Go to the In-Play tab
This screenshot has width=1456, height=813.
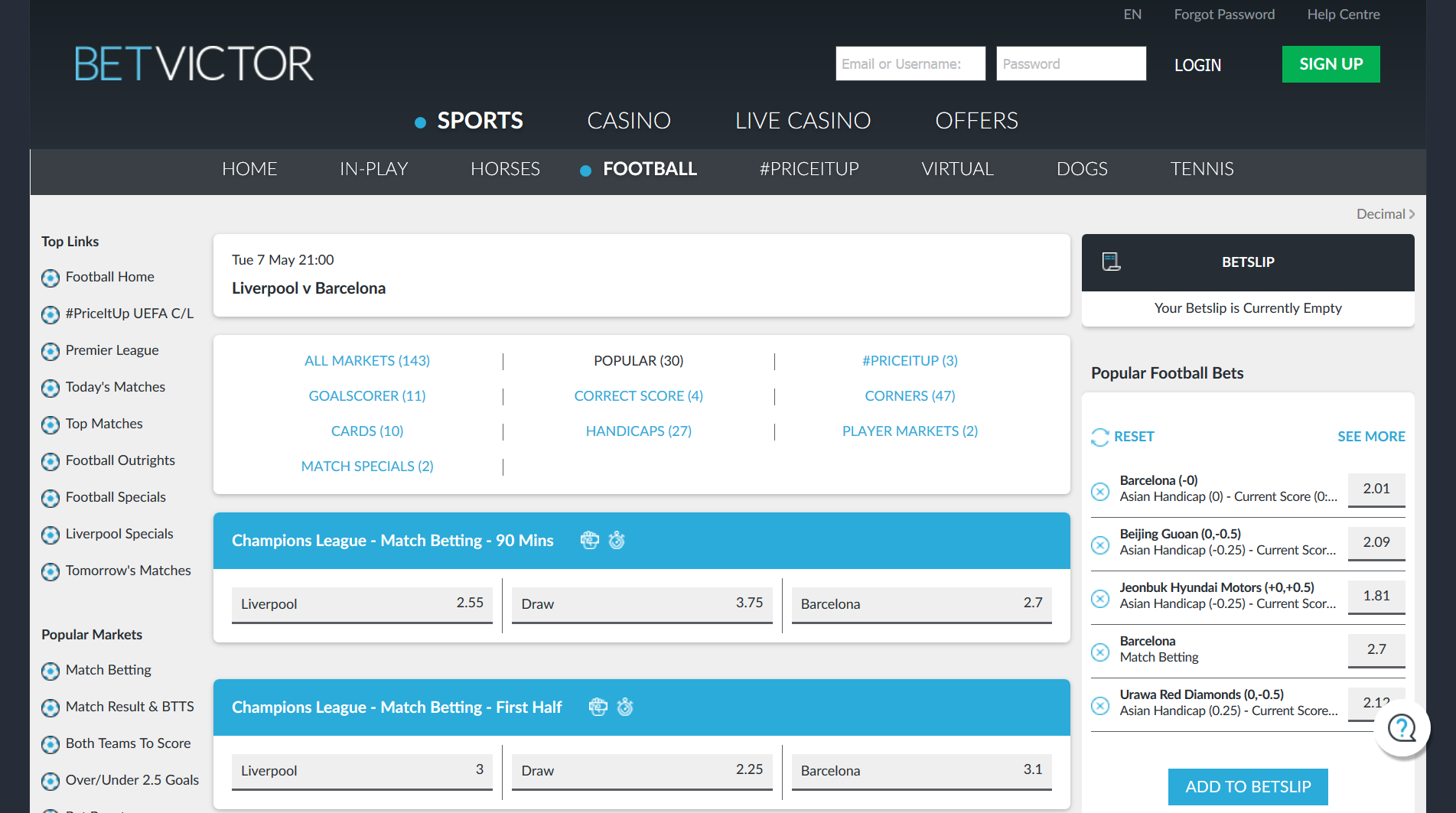coord(373,169)
